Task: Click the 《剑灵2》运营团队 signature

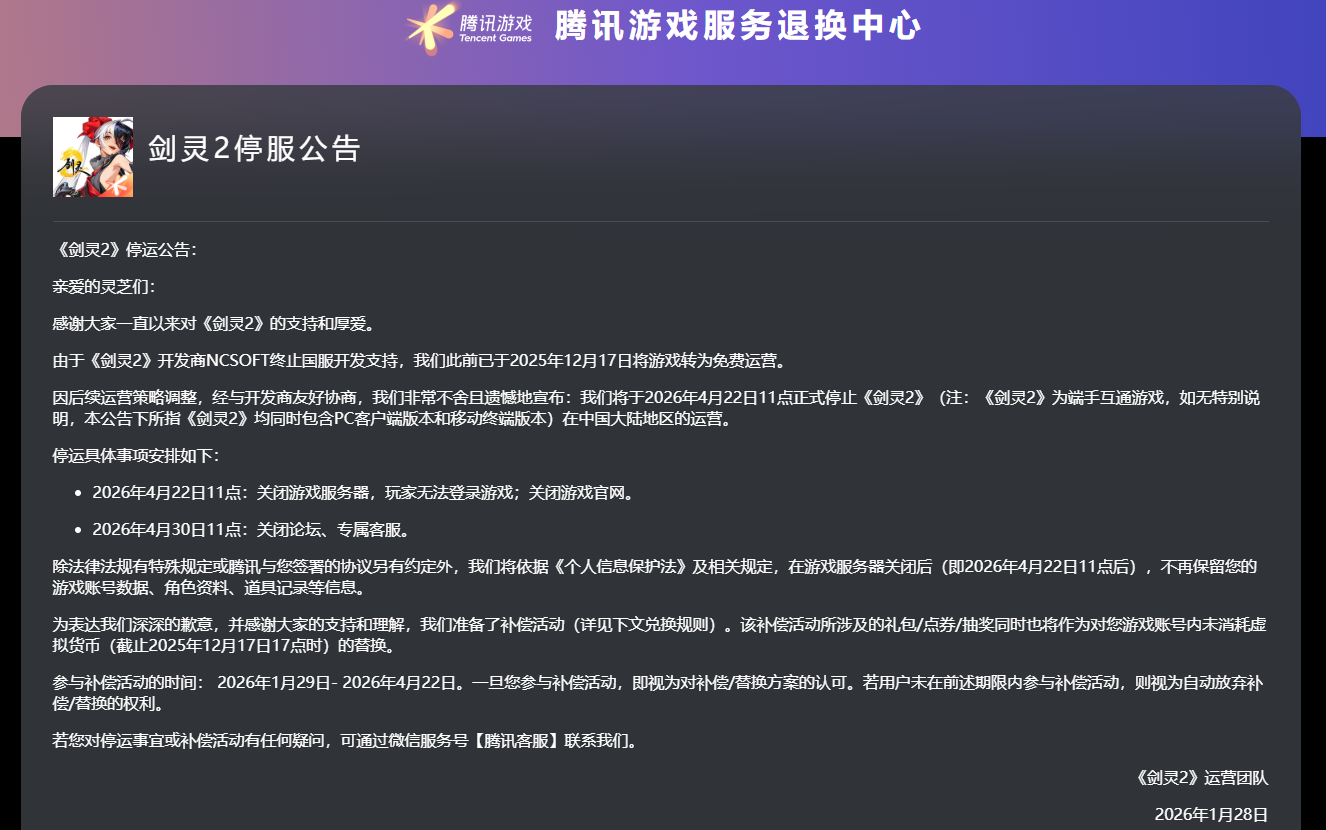Action: tap(1201, 778)
